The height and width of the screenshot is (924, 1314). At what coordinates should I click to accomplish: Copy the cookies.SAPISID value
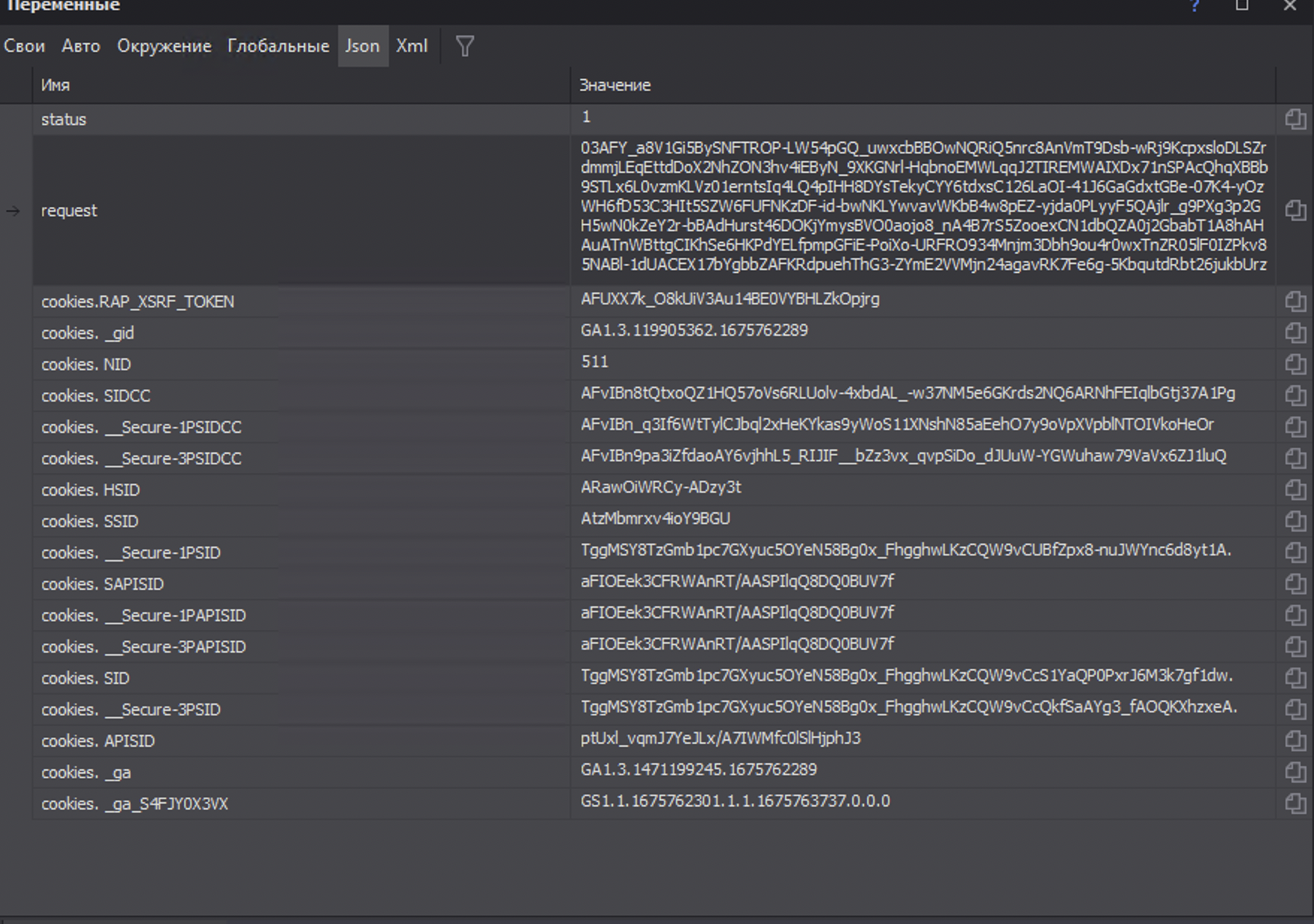(1295, 584)
